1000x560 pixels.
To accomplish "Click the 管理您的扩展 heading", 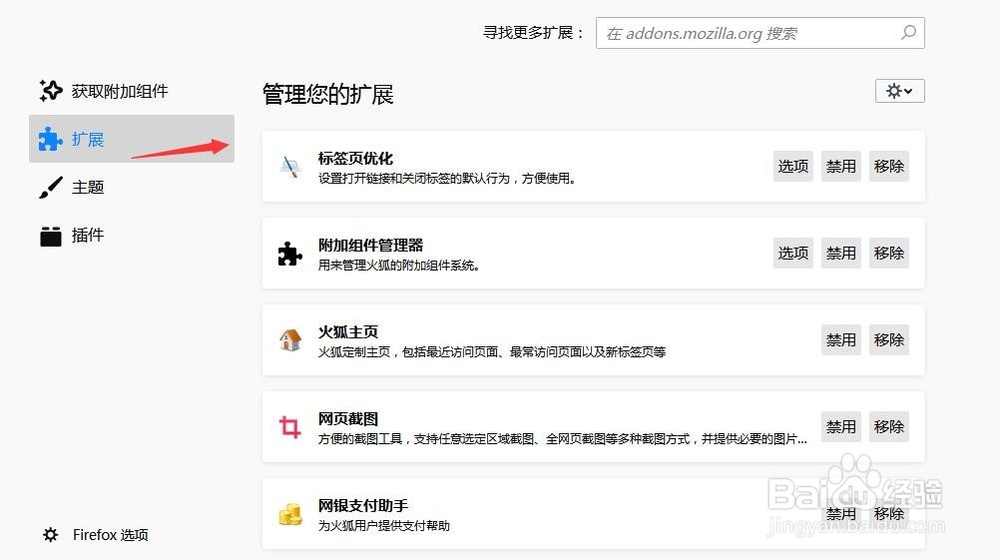I will (328, 94).
